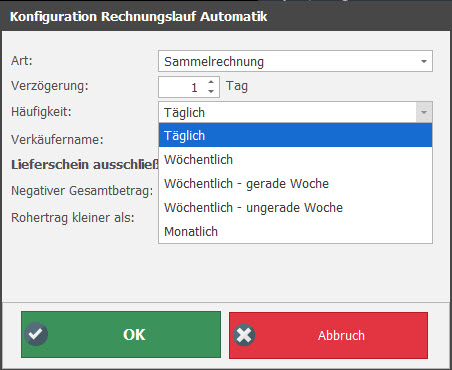Click the Verkäufername label
This screenshot has width=452, height=370.
(x=57, y=139)
